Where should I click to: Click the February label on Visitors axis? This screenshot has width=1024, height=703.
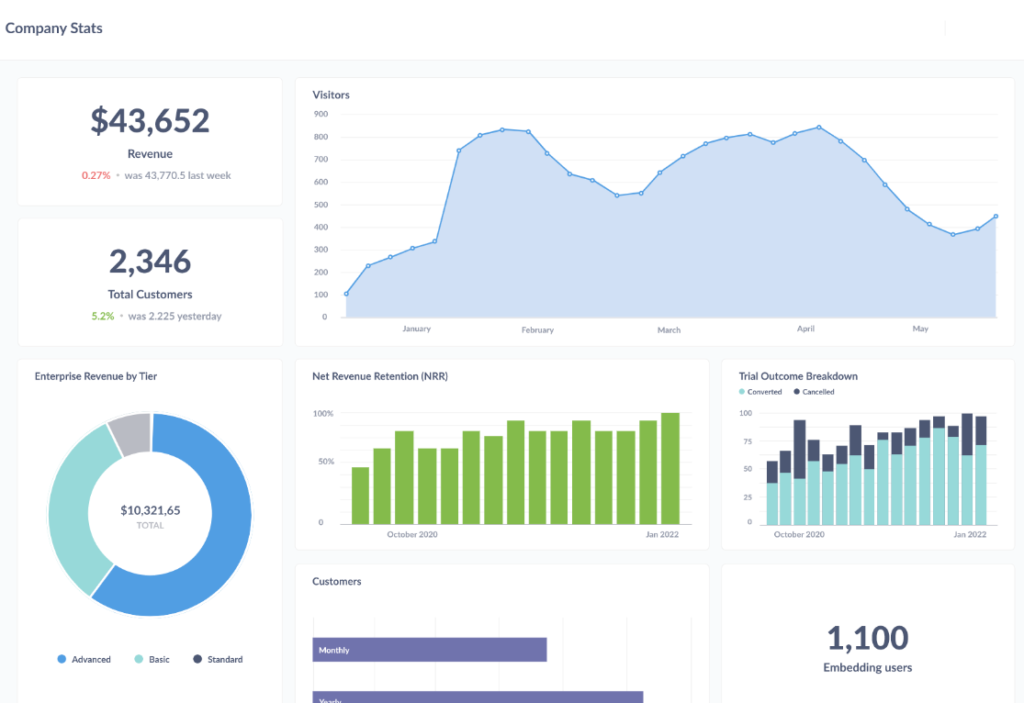pos(537,330)
